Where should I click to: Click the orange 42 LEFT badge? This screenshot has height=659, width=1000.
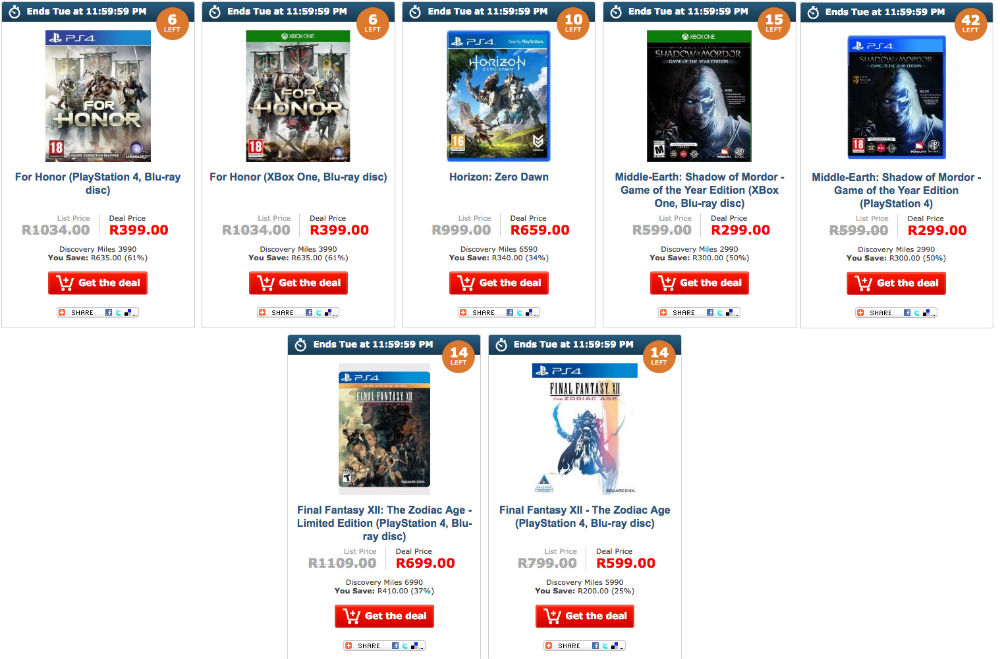[971, 24]
